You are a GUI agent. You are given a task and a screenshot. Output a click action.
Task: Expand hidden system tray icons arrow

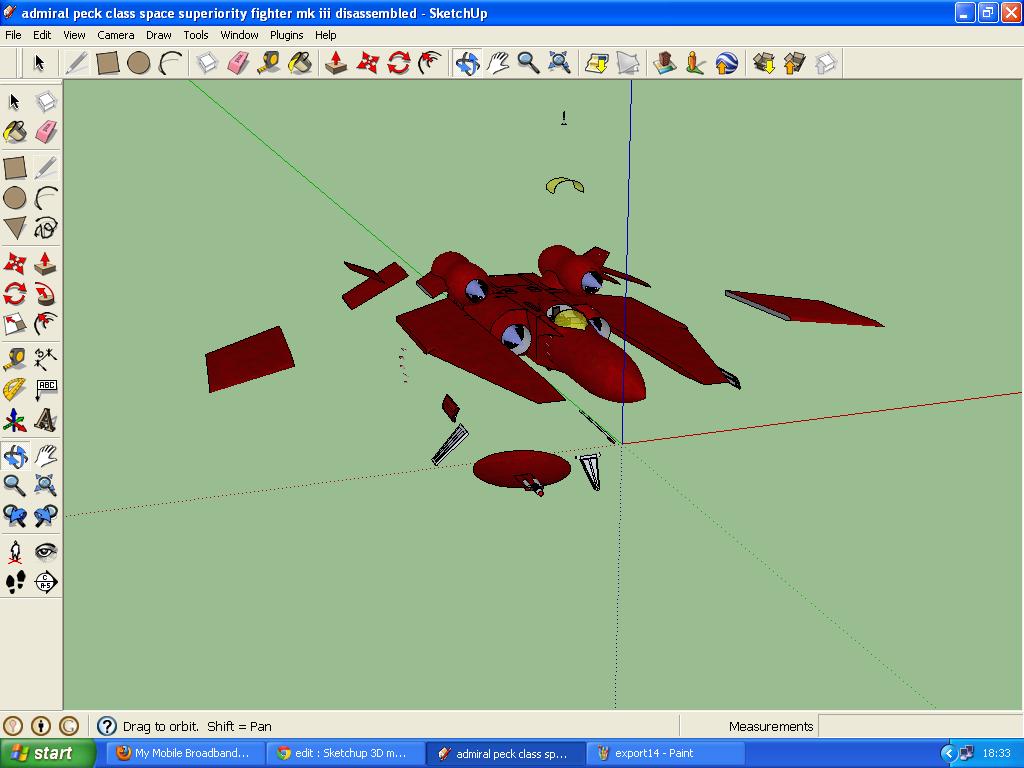point(948,754)
